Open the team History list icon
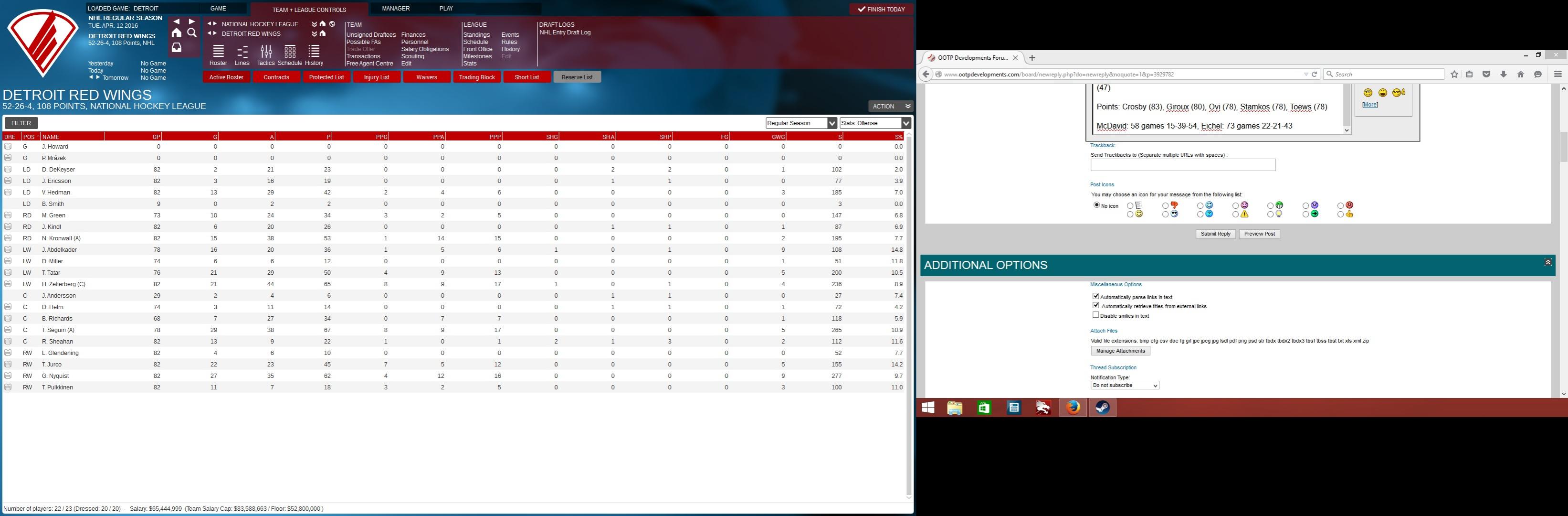This screenshot has height=516, width=1568. coord(314,52)
